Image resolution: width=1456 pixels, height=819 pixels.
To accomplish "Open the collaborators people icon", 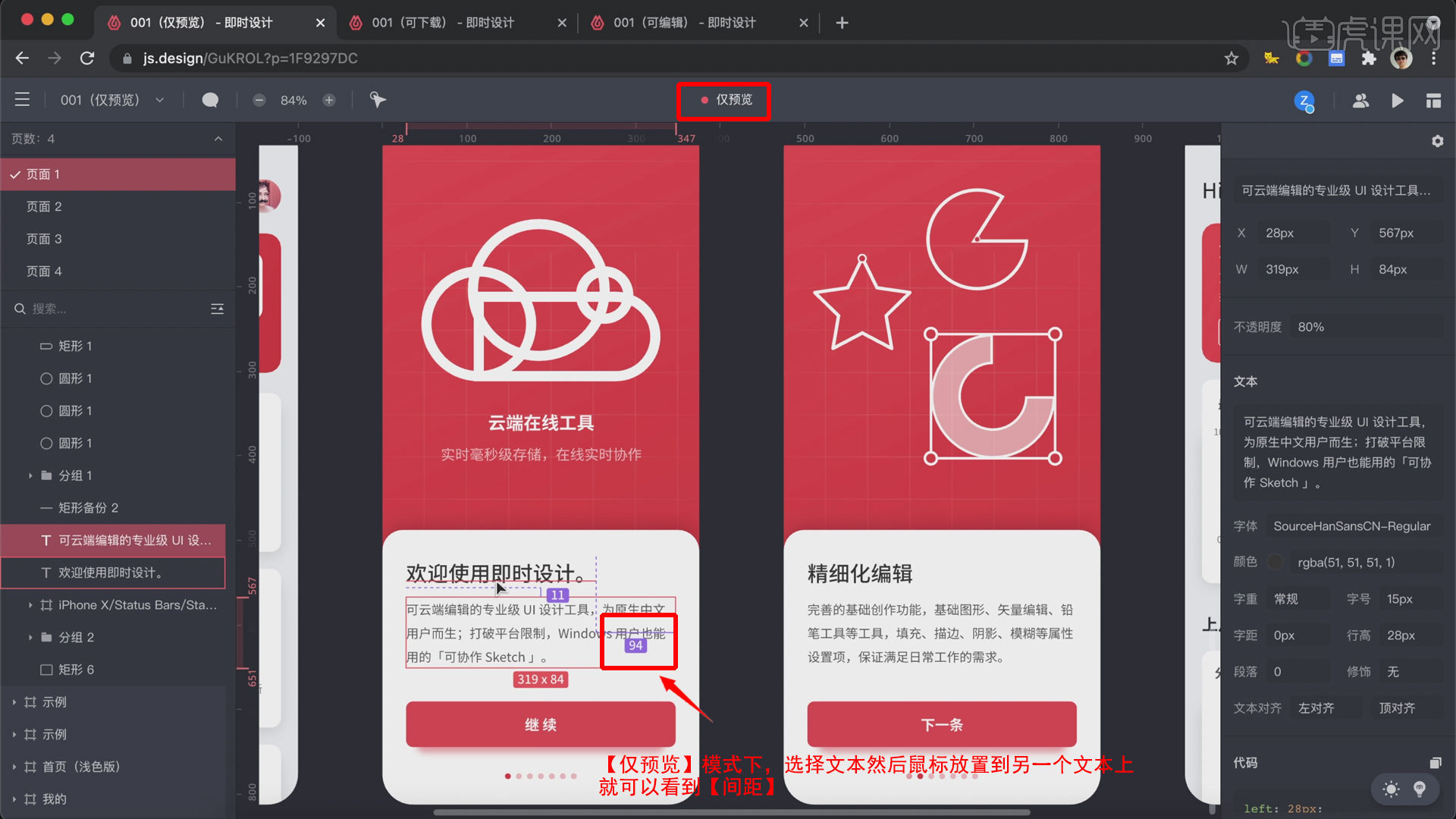I will (x=1360, y=100).
